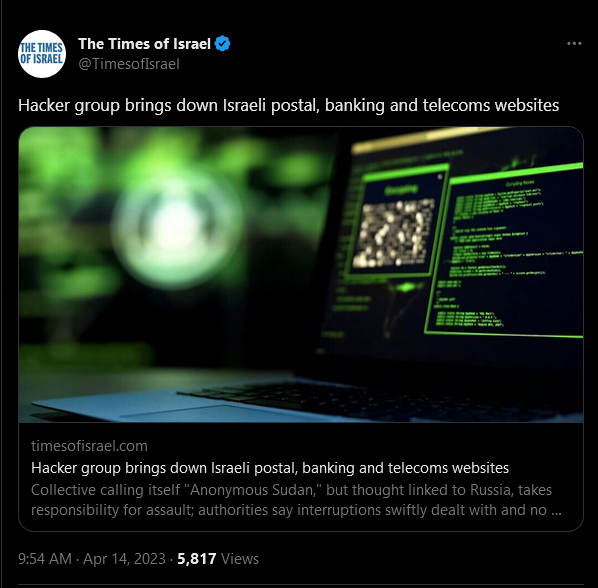Click the 9:54 AM timestamp
598x588 pixels.
coord(45,559)
